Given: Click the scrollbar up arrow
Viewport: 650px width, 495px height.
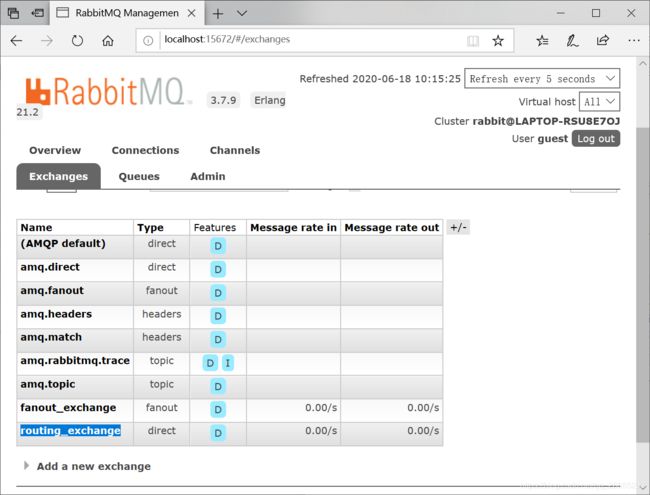Looking at the screenshot, I should pyautogui.click(x=643, y=64).
